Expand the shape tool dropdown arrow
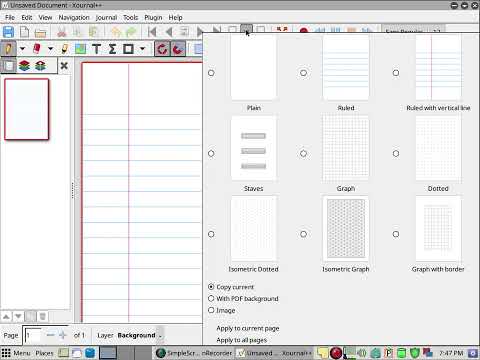The height and width of the screenshot is (360, 480). click(x=142, y=49)
